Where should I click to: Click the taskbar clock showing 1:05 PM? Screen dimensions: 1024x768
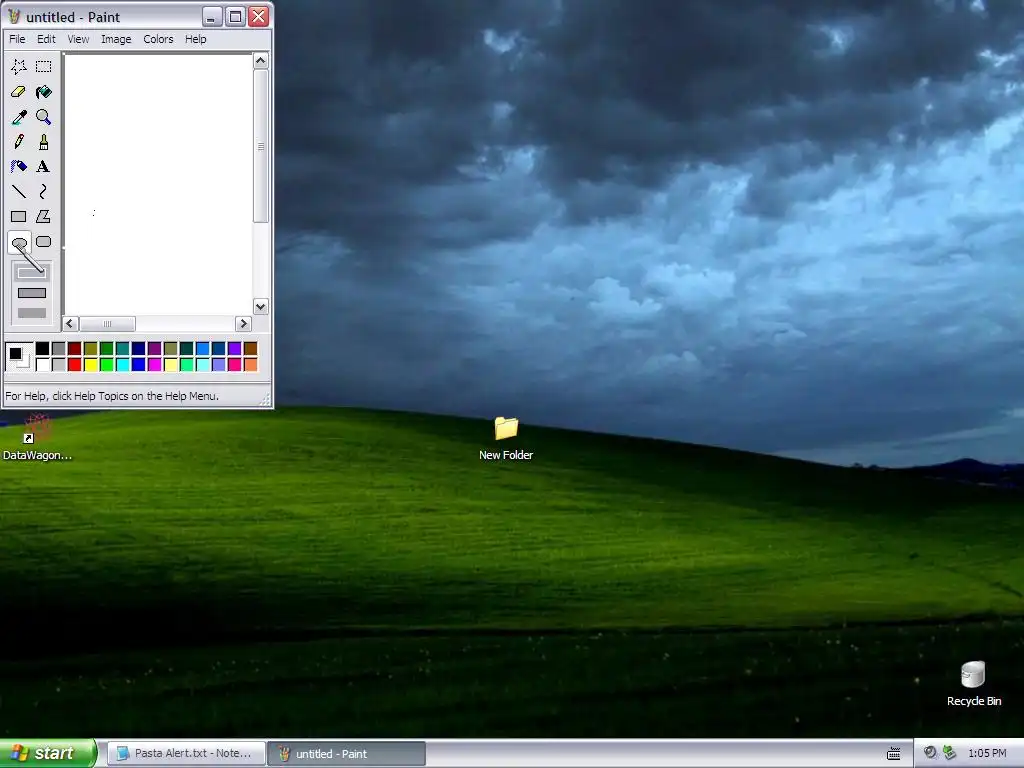pyautogui.click(x=987, y=754)
